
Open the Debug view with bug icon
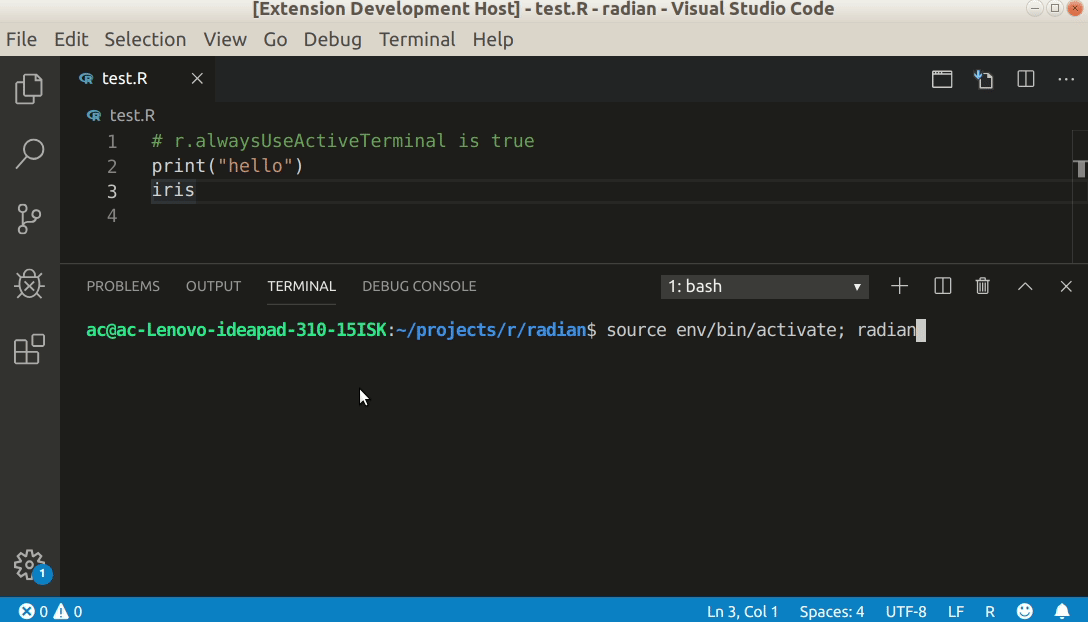point(29,284)
